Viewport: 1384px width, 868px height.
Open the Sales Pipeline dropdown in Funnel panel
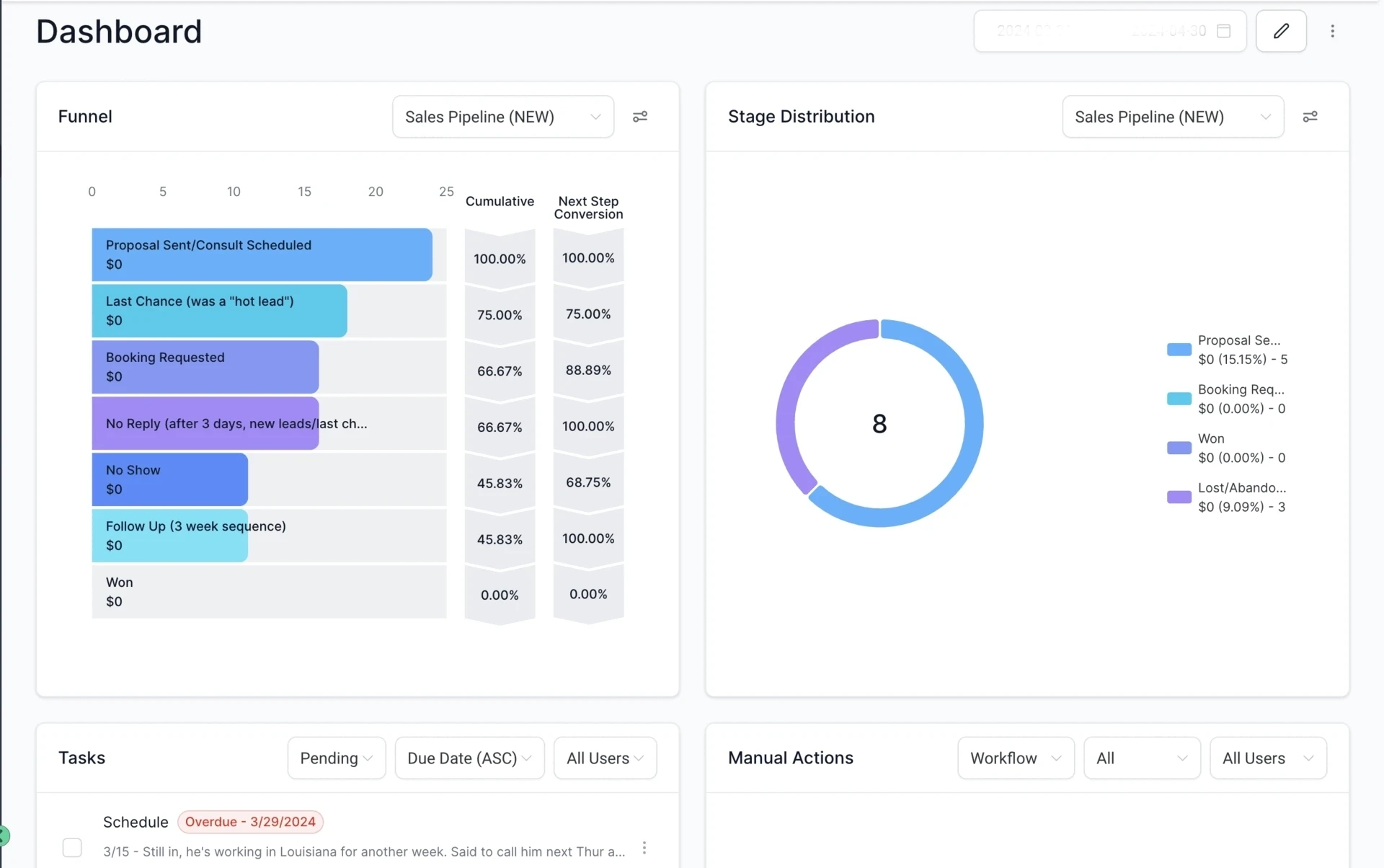(x=502, y=116)
